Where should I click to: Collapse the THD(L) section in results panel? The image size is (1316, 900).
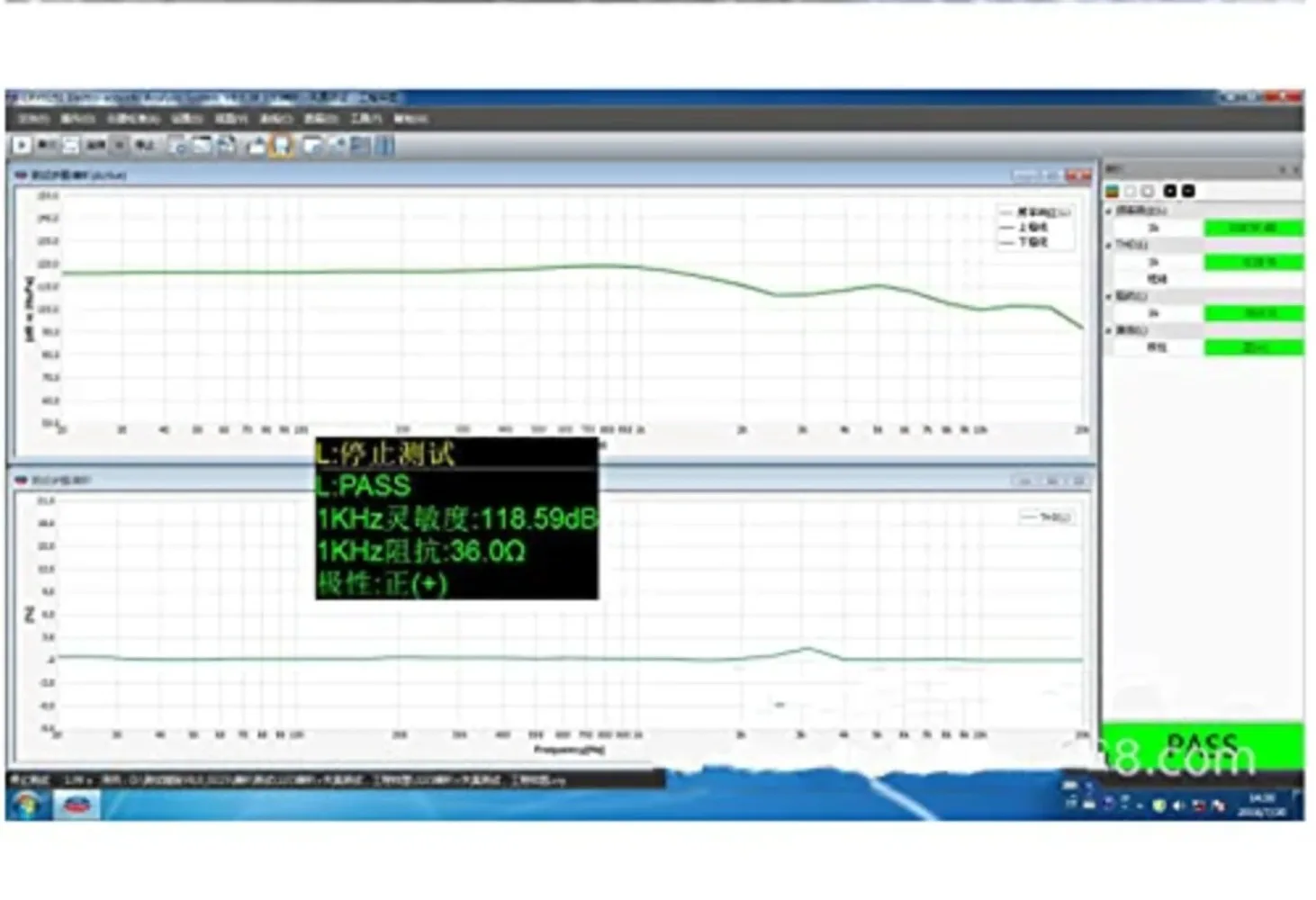1109,245
